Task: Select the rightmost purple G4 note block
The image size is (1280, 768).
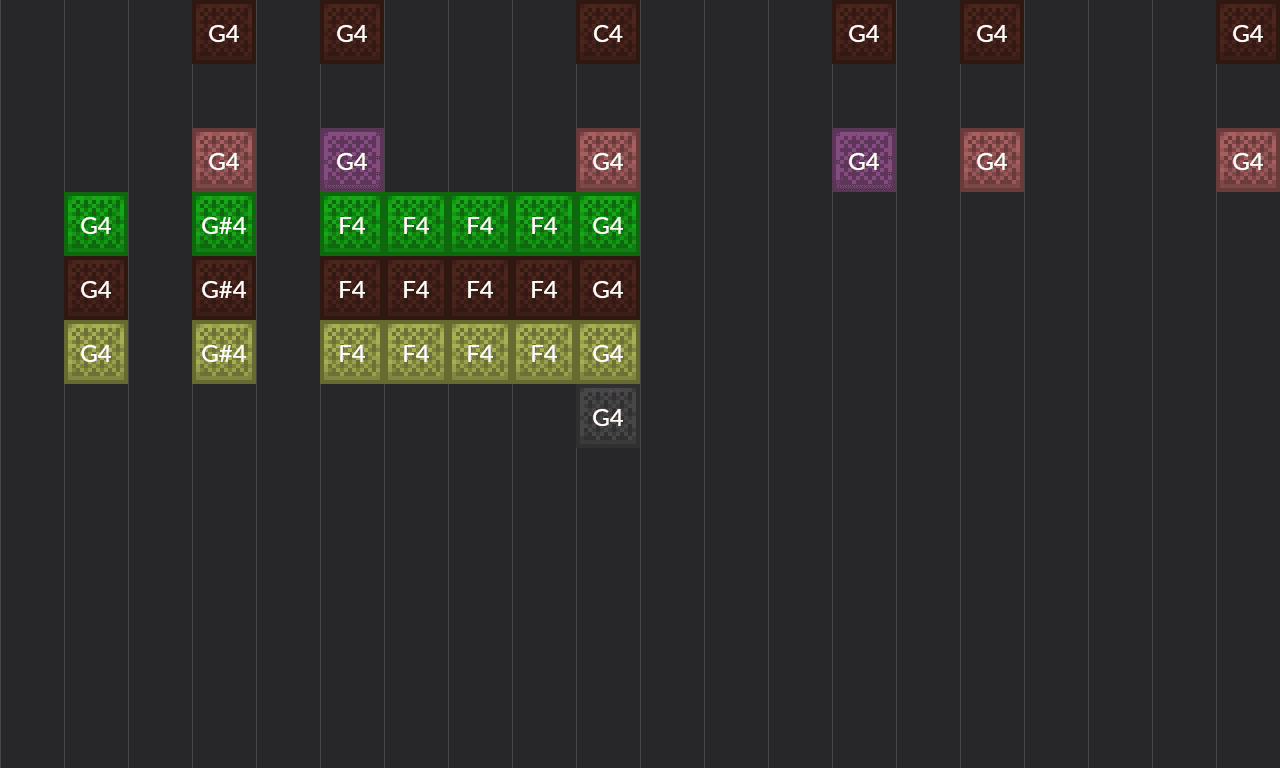Action: pyautogui.click(x=864, y=160)
